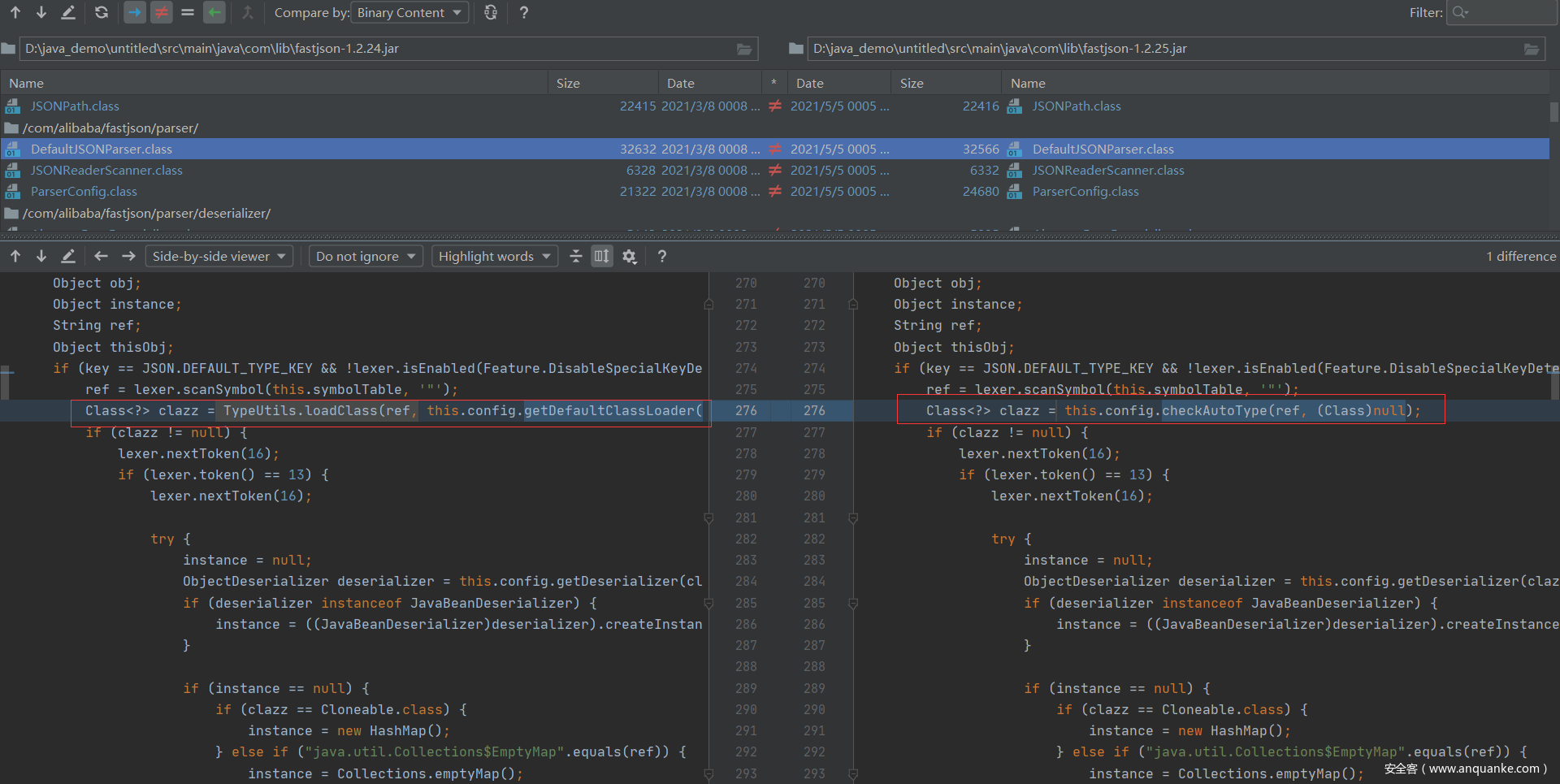The height and width of the screenshot is (784, 1560).
Task: Click the Refresh icon in top toolbar
Action: [x=101, y=12]
